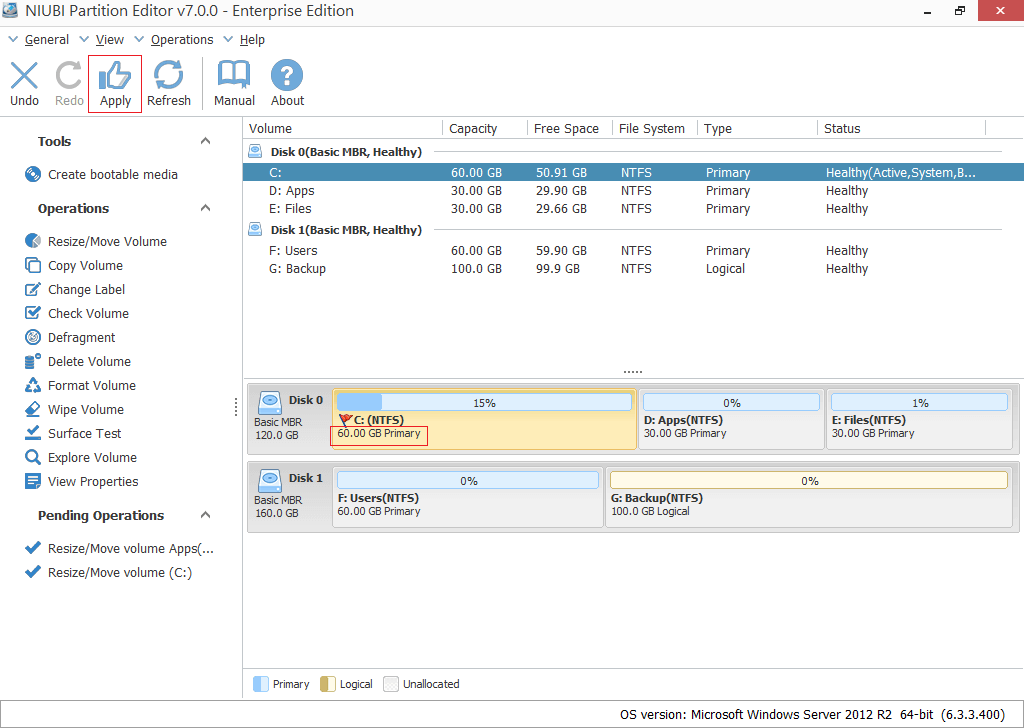Click G: Backup 0% usage bar
This screenshot has width=1024, height=728.
[808, 480]
